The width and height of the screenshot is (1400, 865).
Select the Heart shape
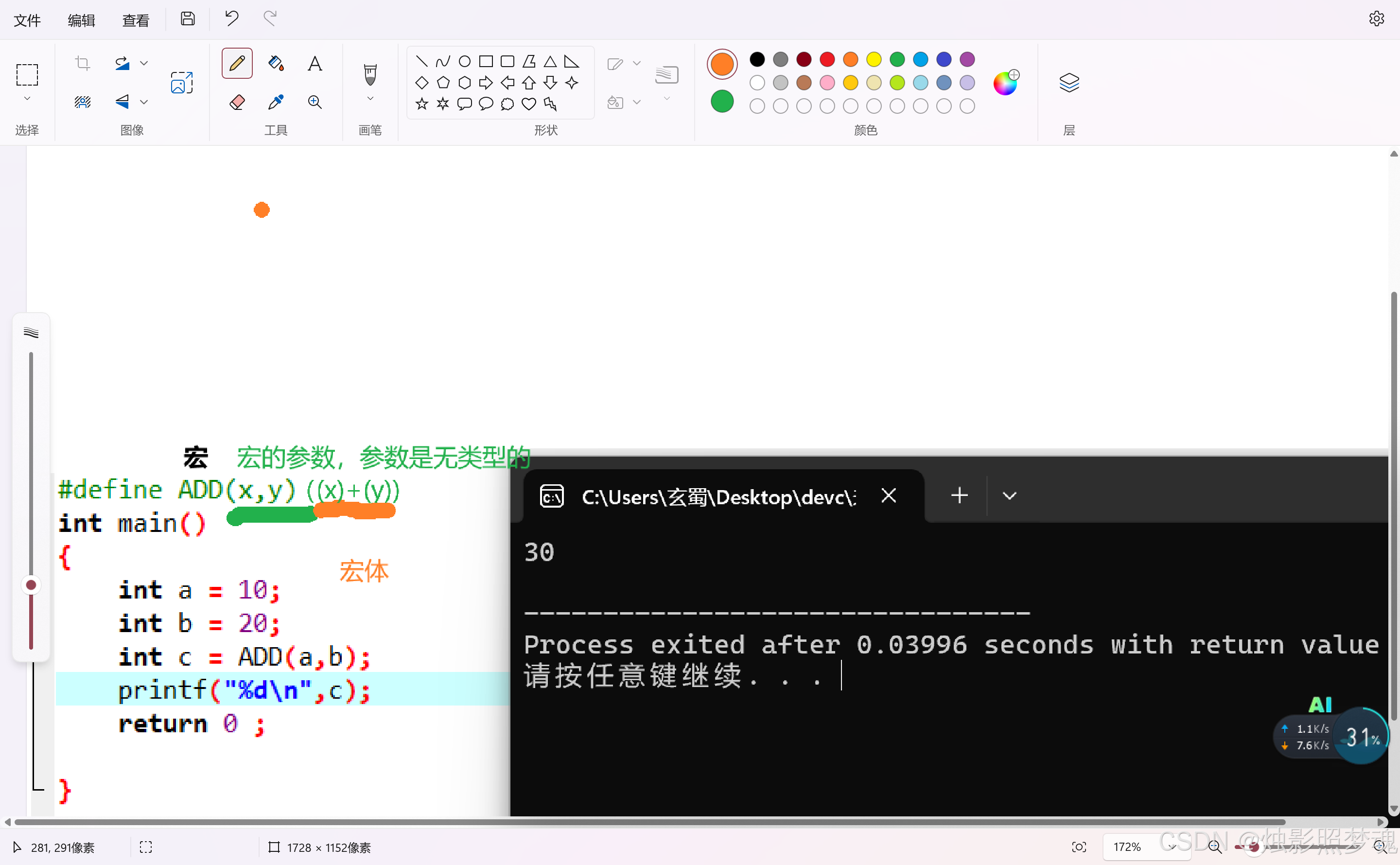528,104
